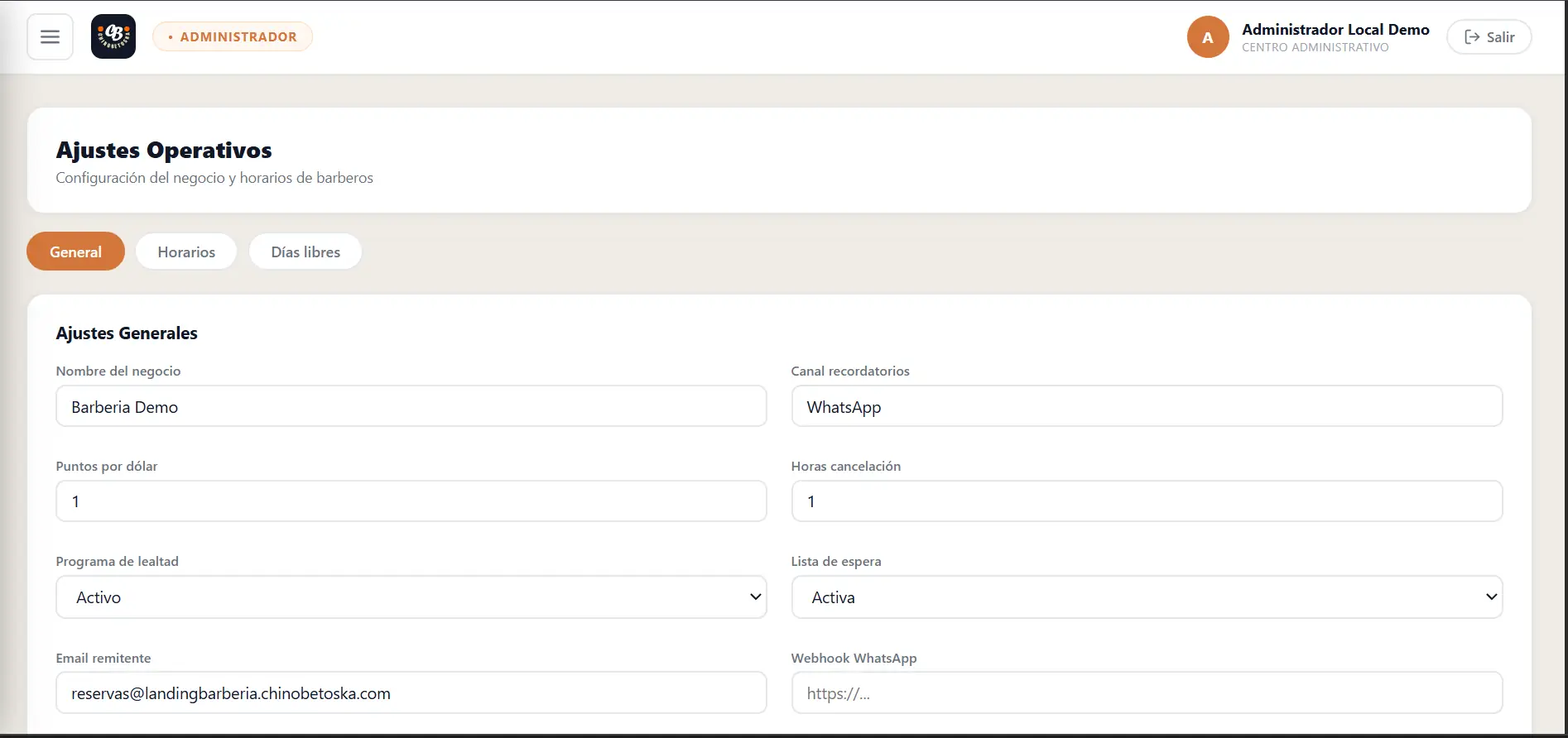1568x738 pixels.
Task: Click the Nombre del negocio label
Action: [x=118, y=371]
